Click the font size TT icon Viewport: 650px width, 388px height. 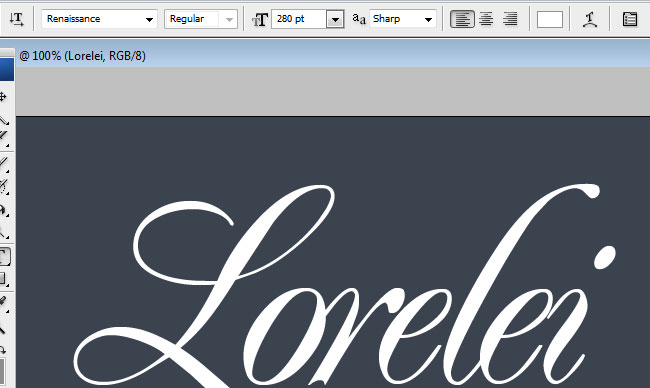260,19
